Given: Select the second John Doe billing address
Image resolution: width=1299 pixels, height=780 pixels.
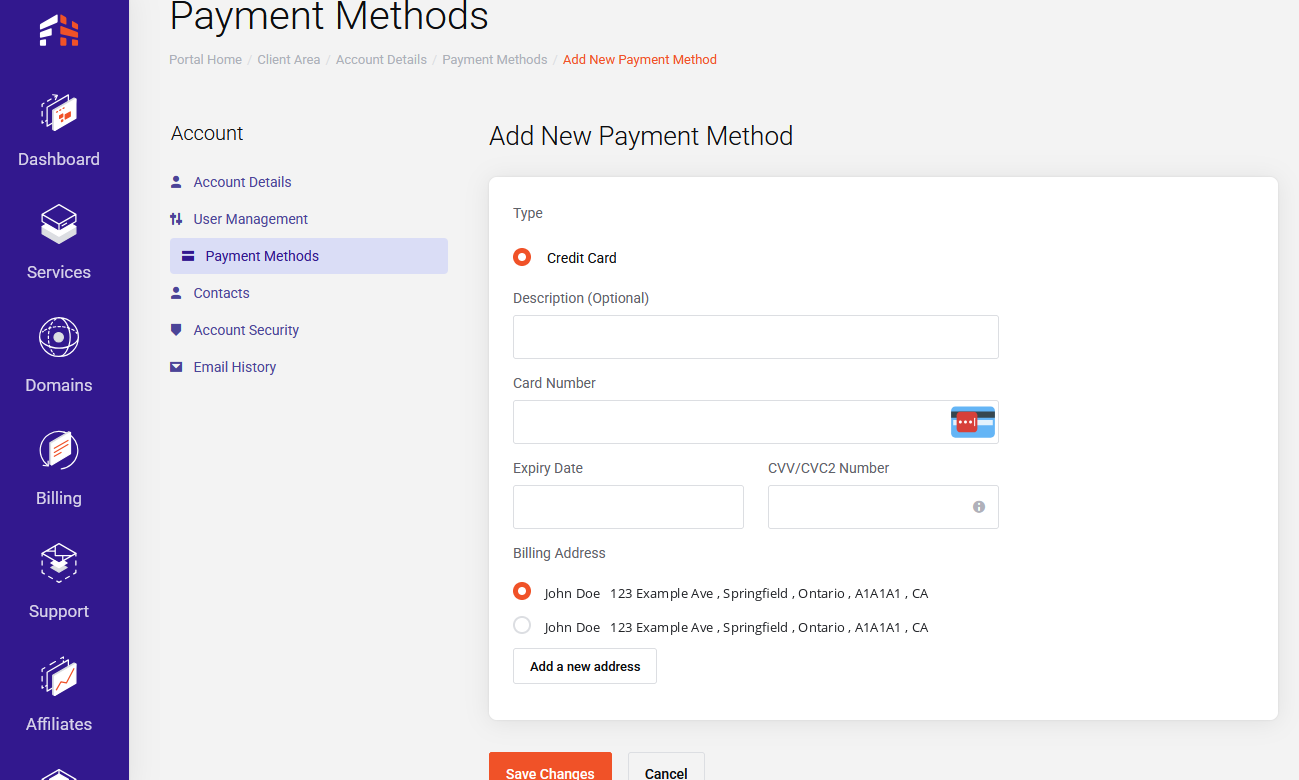Looking at the screenshot, I should (522, 625).
